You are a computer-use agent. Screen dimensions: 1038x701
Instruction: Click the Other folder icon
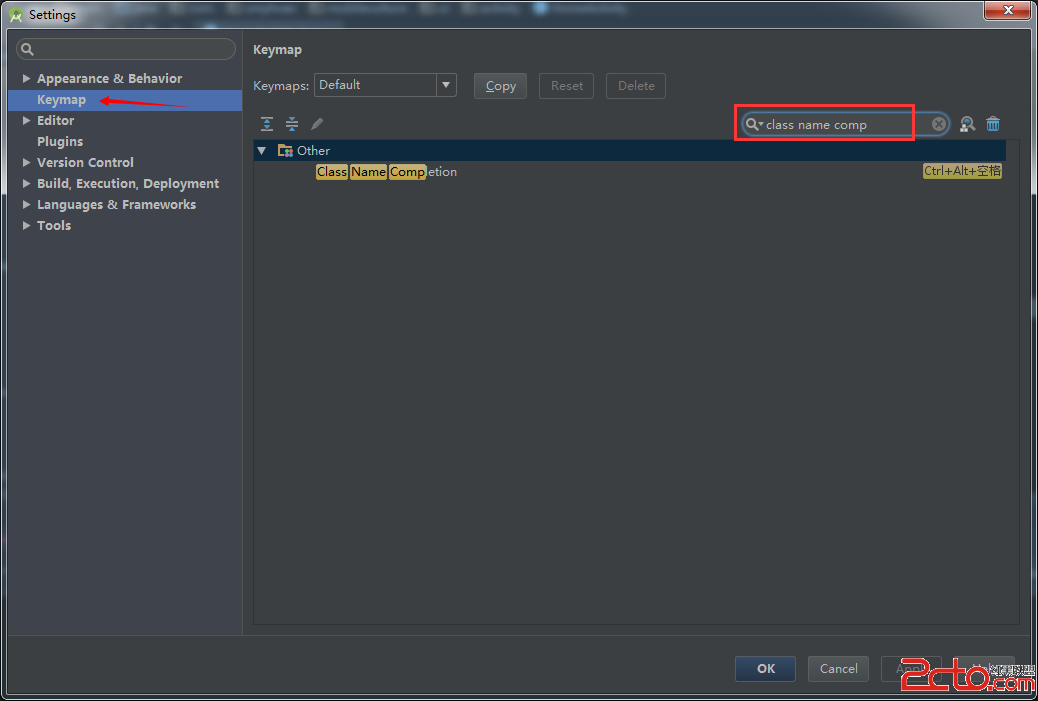285,151
